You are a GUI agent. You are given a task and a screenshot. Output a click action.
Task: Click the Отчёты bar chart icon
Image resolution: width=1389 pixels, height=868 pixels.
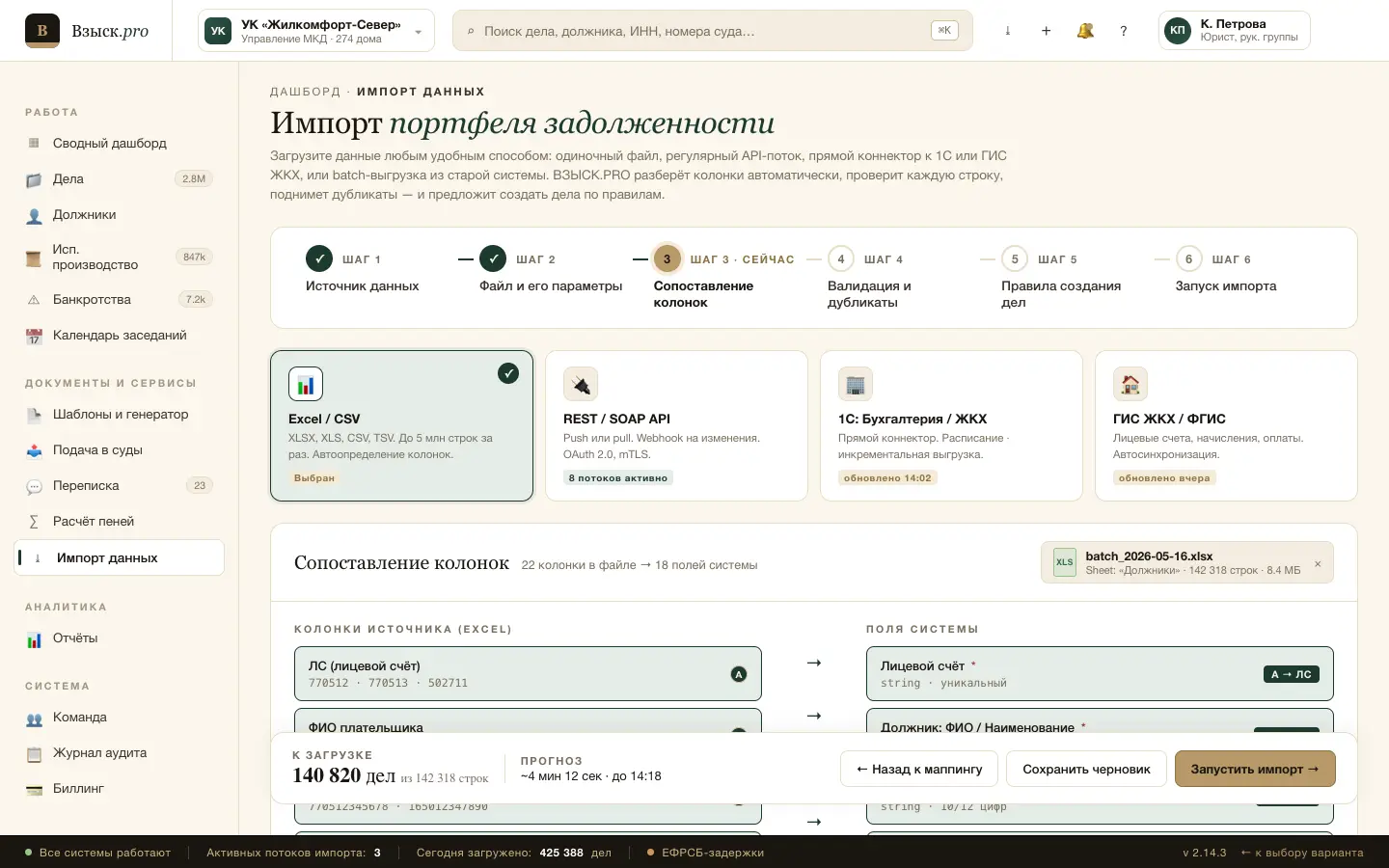(34, 638)
